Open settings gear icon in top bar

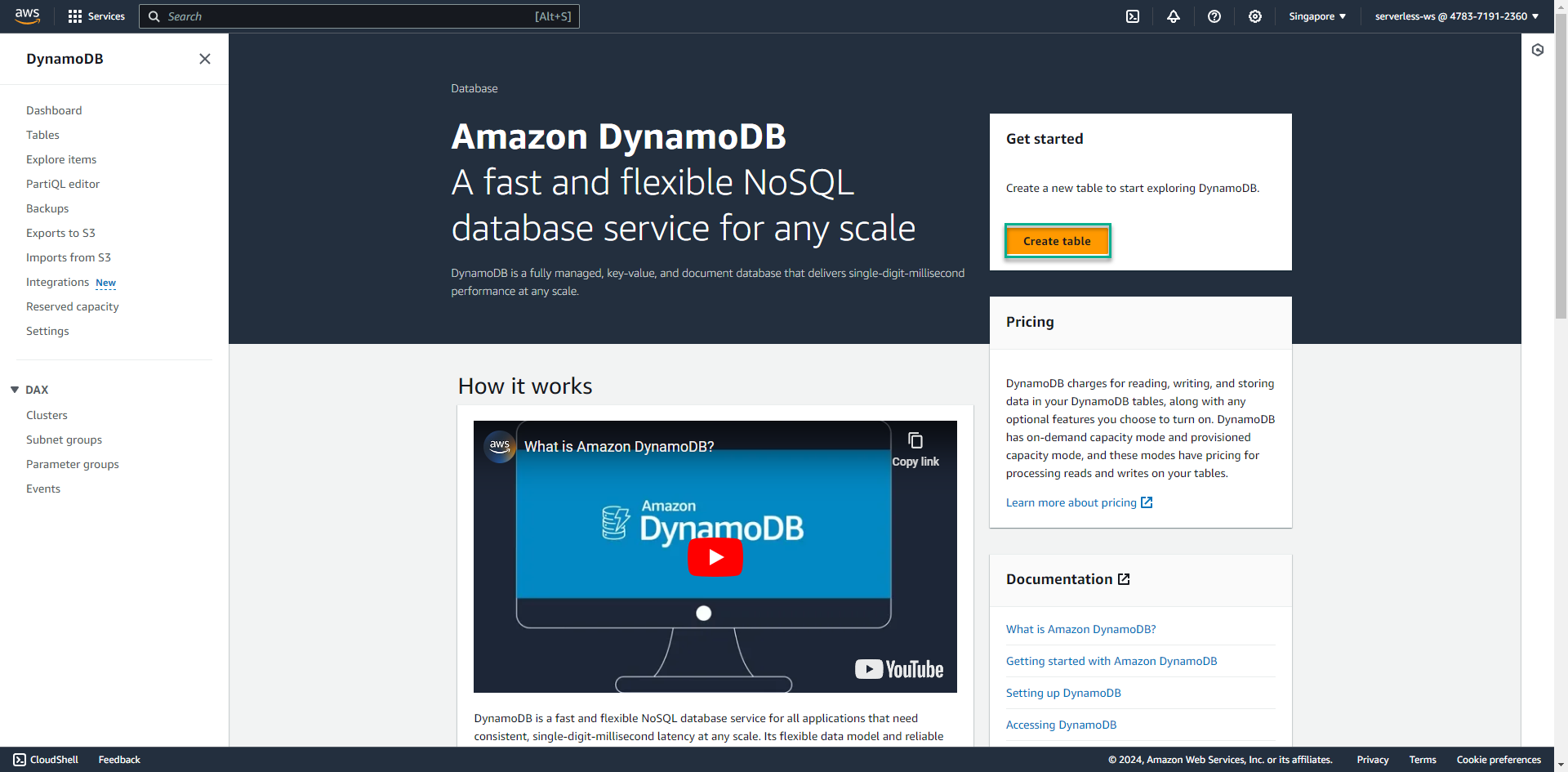(1255, 16)
